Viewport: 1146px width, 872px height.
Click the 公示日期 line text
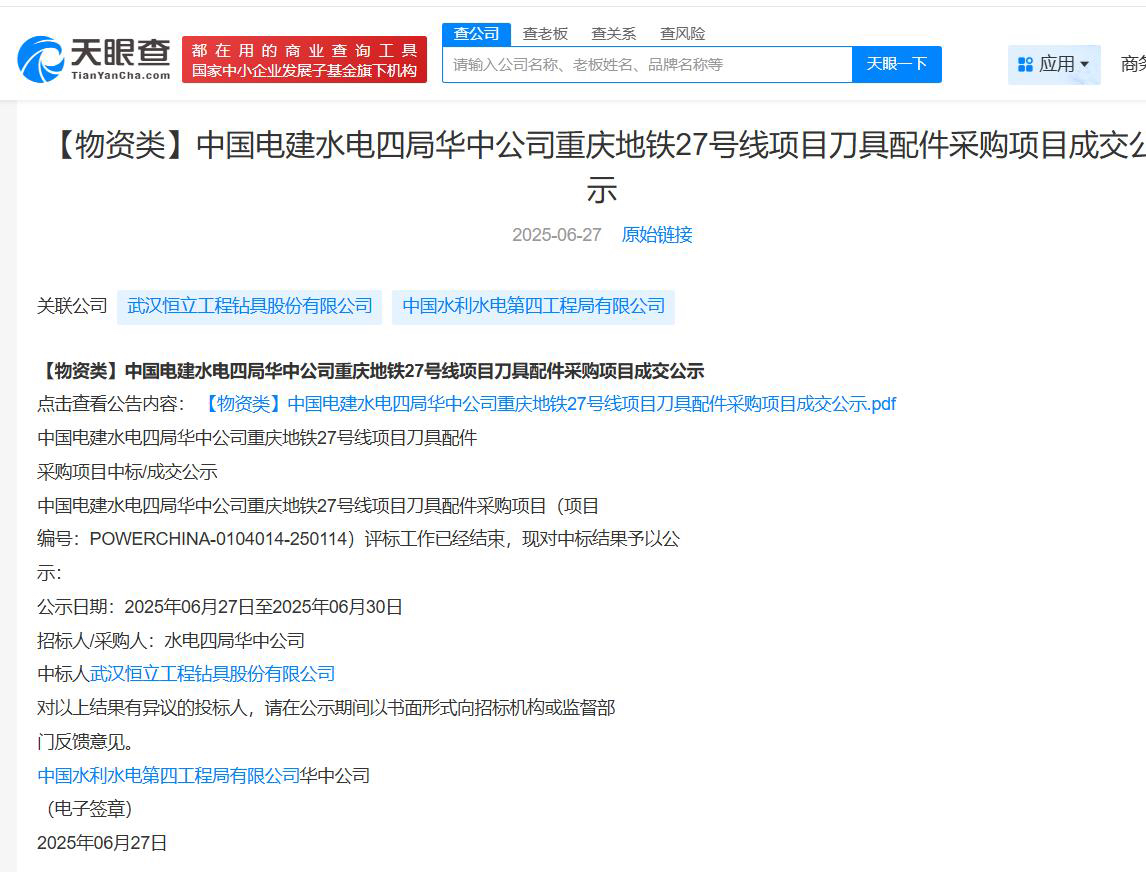point(220,607)
